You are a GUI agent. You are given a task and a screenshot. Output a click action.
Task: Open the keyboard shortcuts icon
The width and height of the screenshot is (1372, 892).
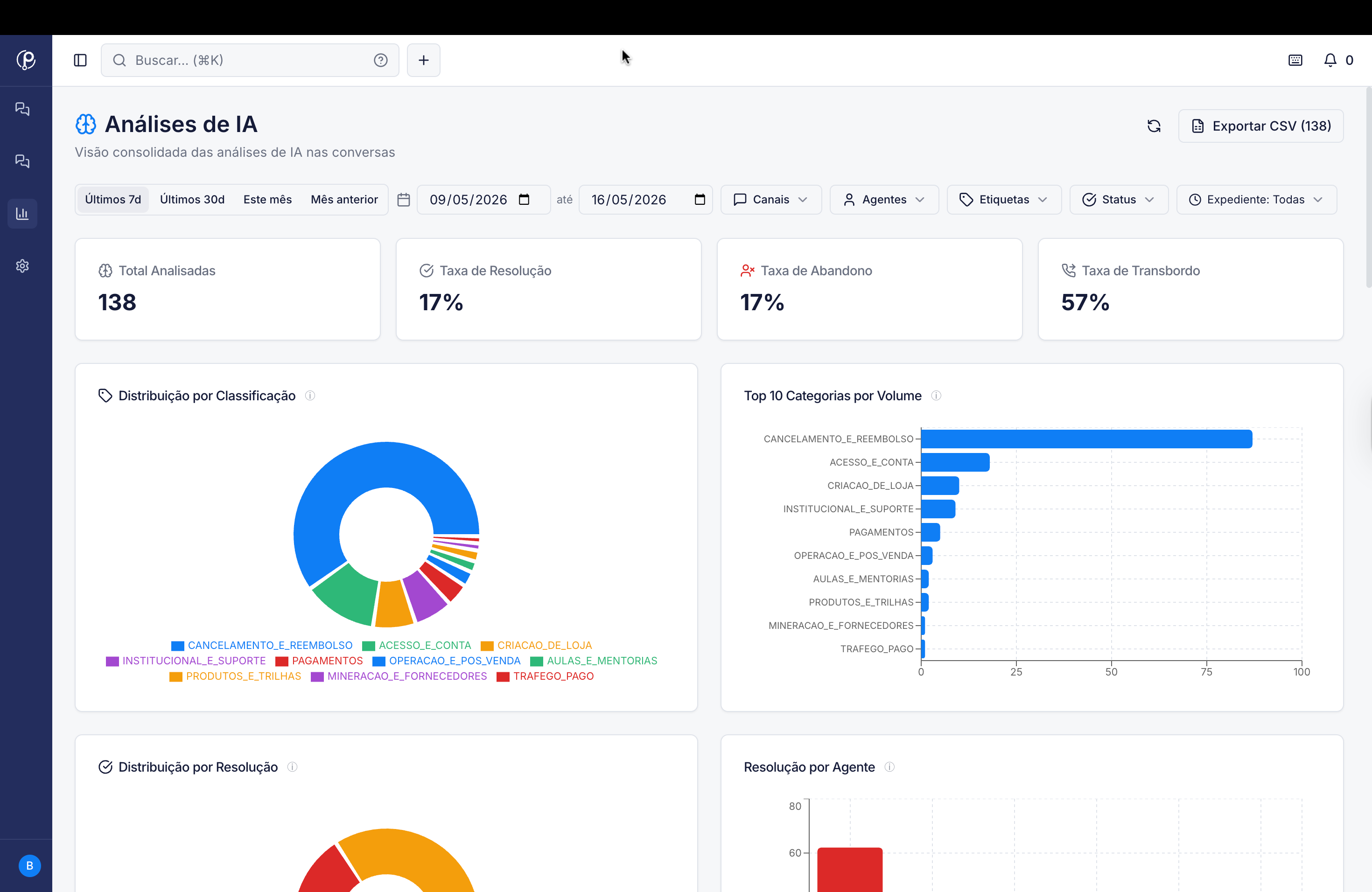(1295, 60)
